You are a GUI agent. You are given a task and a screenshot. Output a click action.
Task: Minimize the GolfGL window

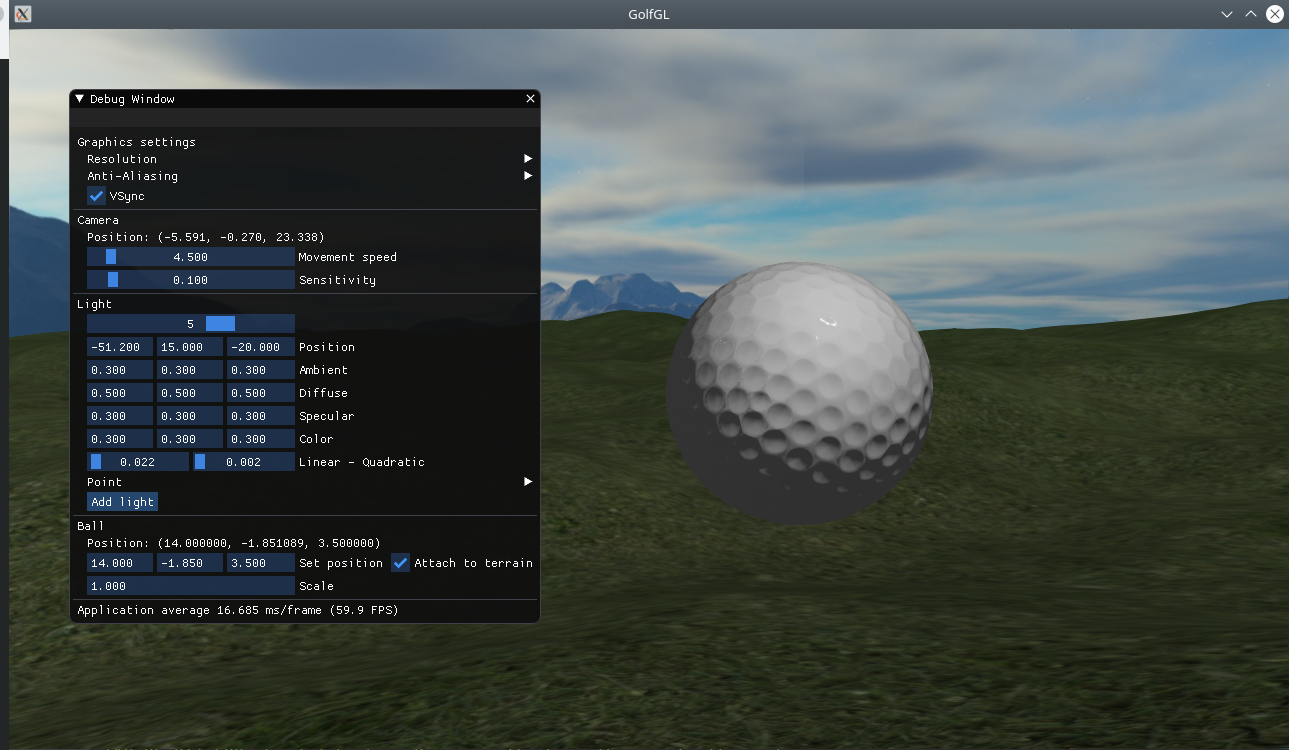pyautogui.click(x=1227, y=14)
